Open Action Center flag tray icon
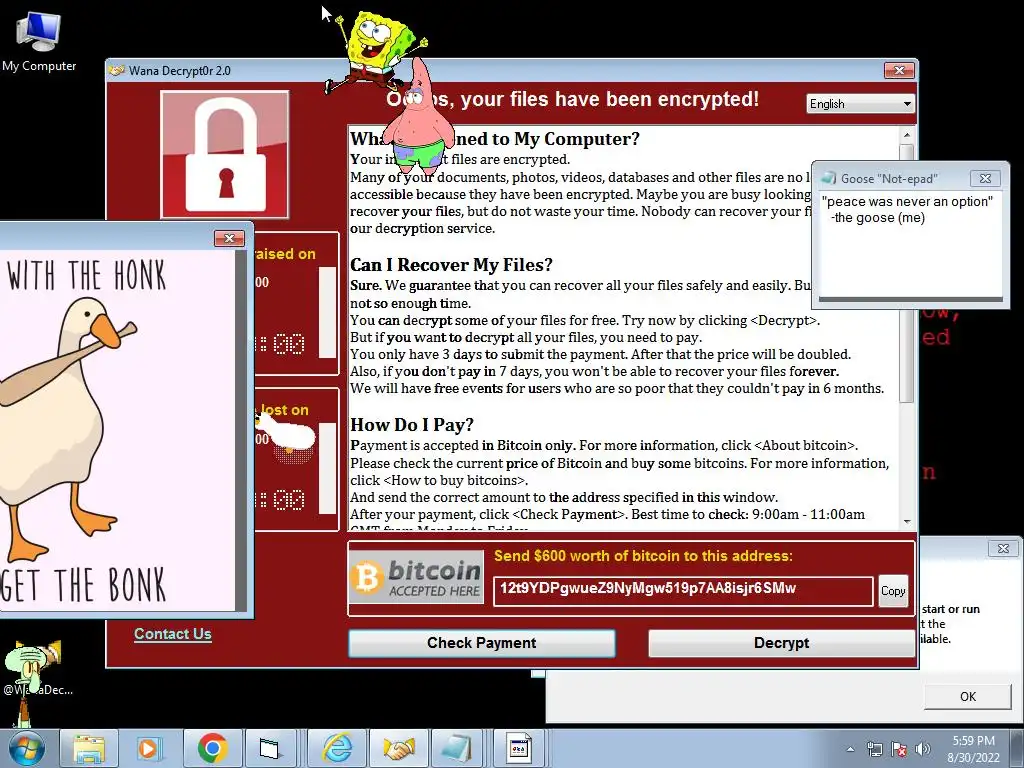 click(x=899, y=749)
